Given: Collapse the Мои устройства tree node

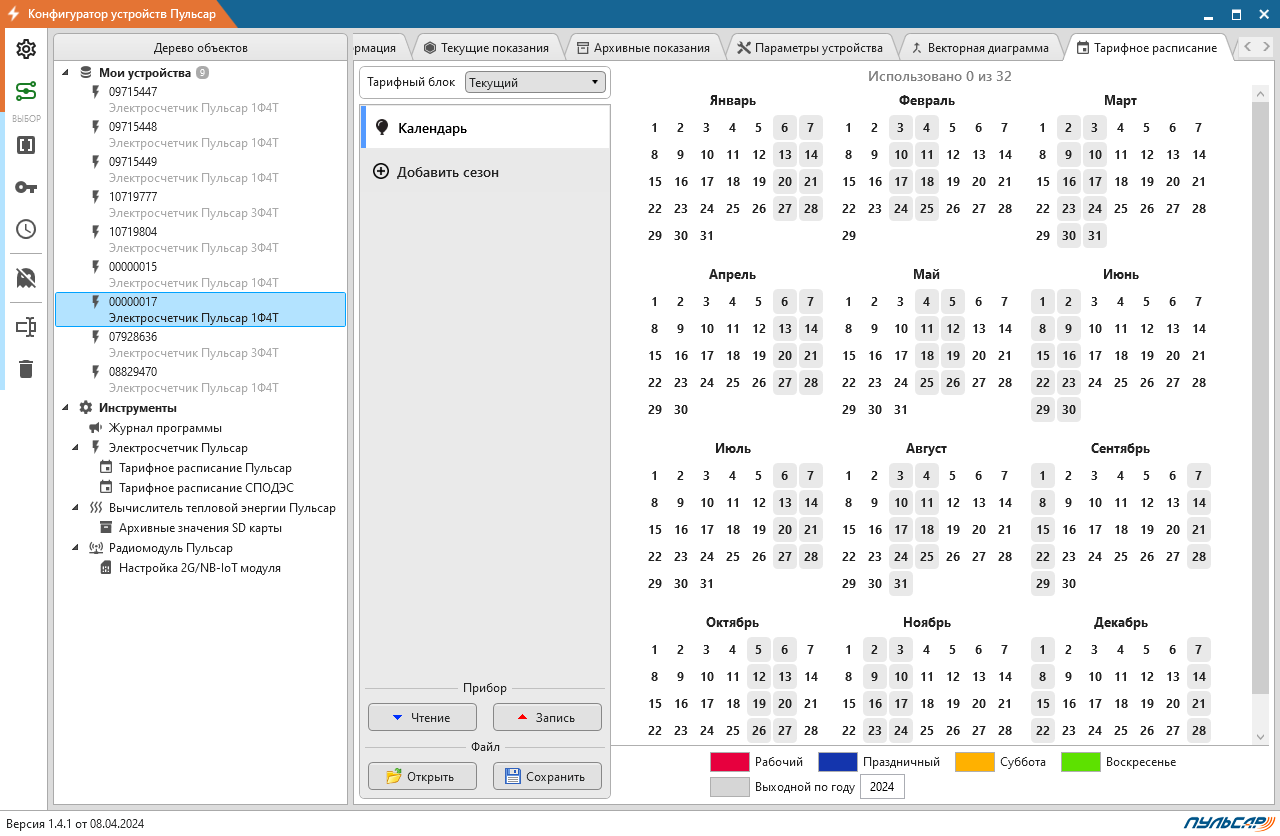Looking at the screenshot, I should (x=66, y=73).
